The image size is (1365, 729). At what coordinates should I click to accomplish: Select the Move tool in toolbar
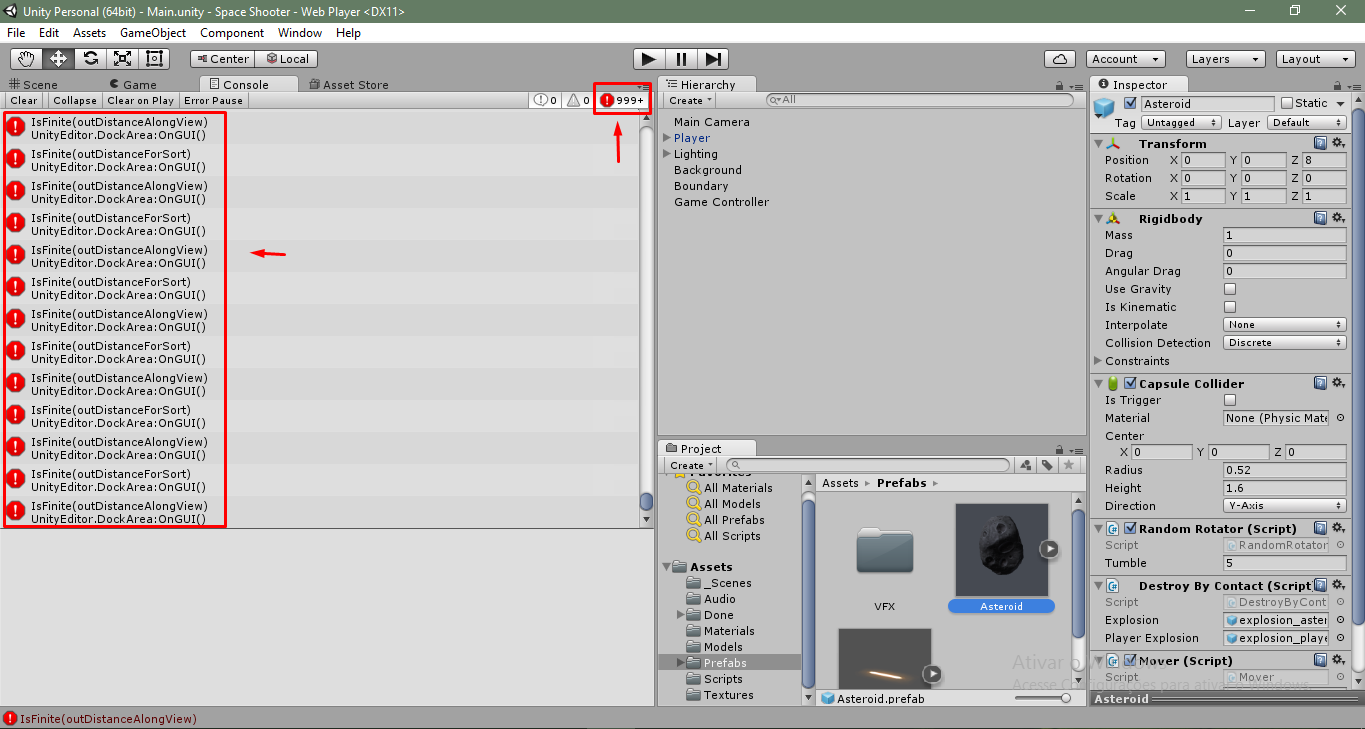(58, 59)
